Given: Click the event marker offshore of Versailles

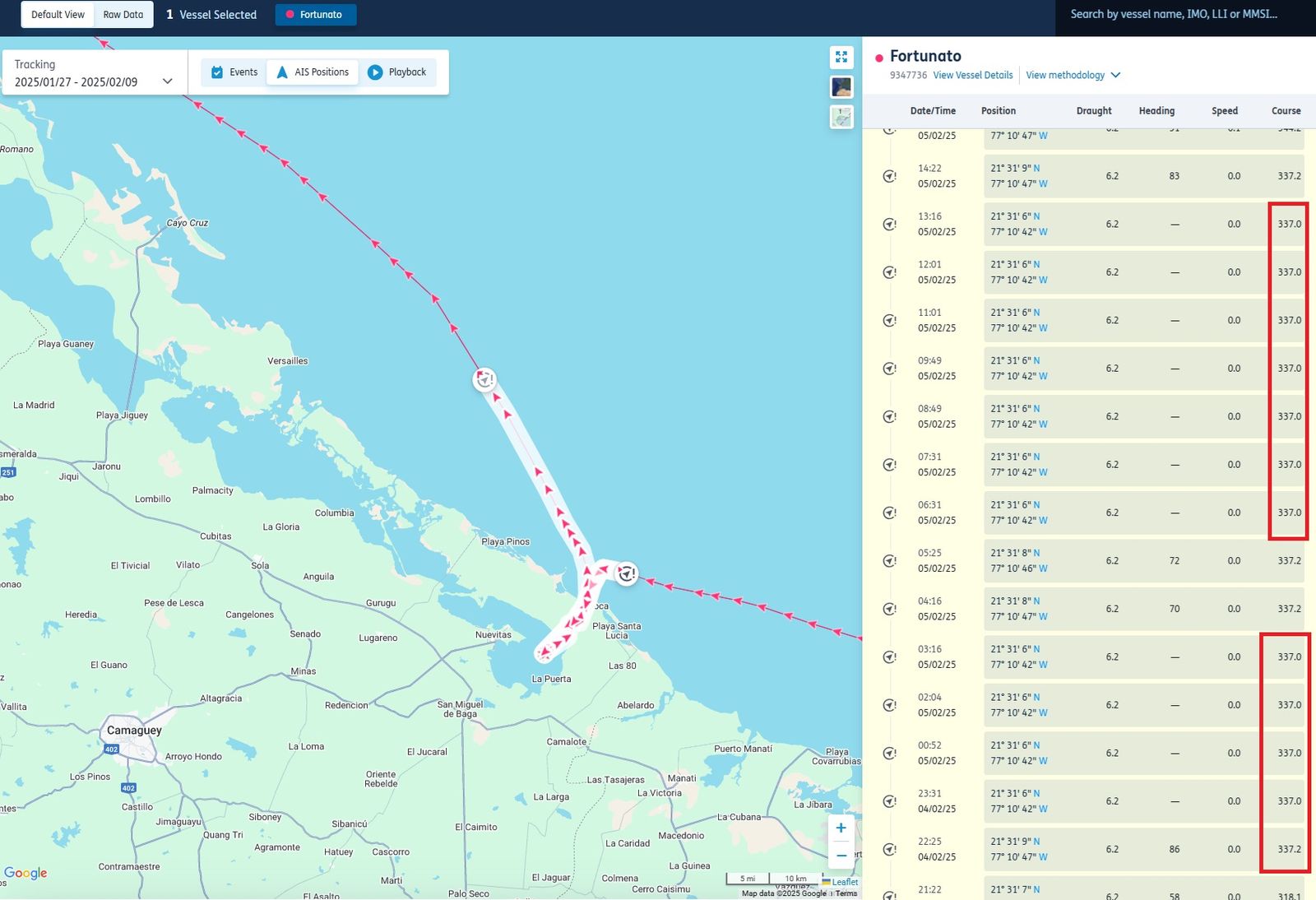Looking at the screenshot, I should [485, 379].
